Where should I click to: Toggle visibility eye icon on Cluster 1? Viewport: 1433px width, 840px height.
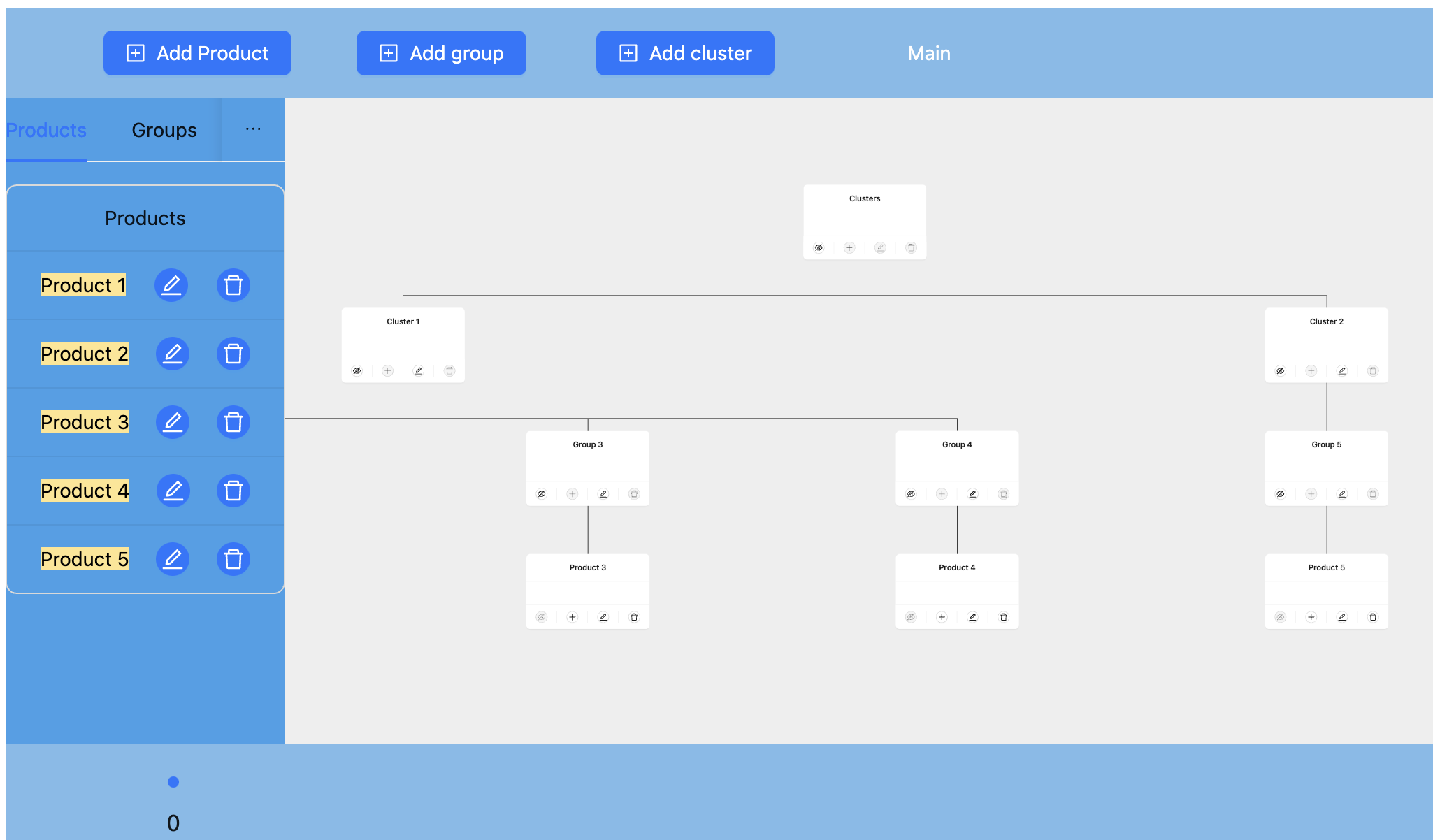pos(357,371)
